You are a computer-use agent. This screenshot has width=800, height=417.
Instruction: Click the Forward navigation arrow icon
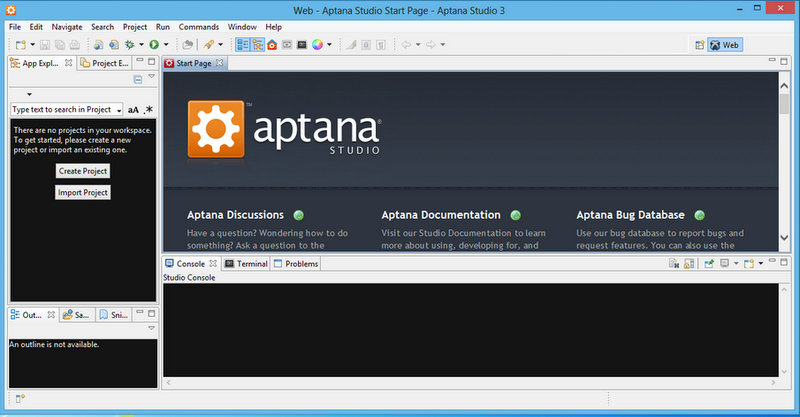point(431,45)
